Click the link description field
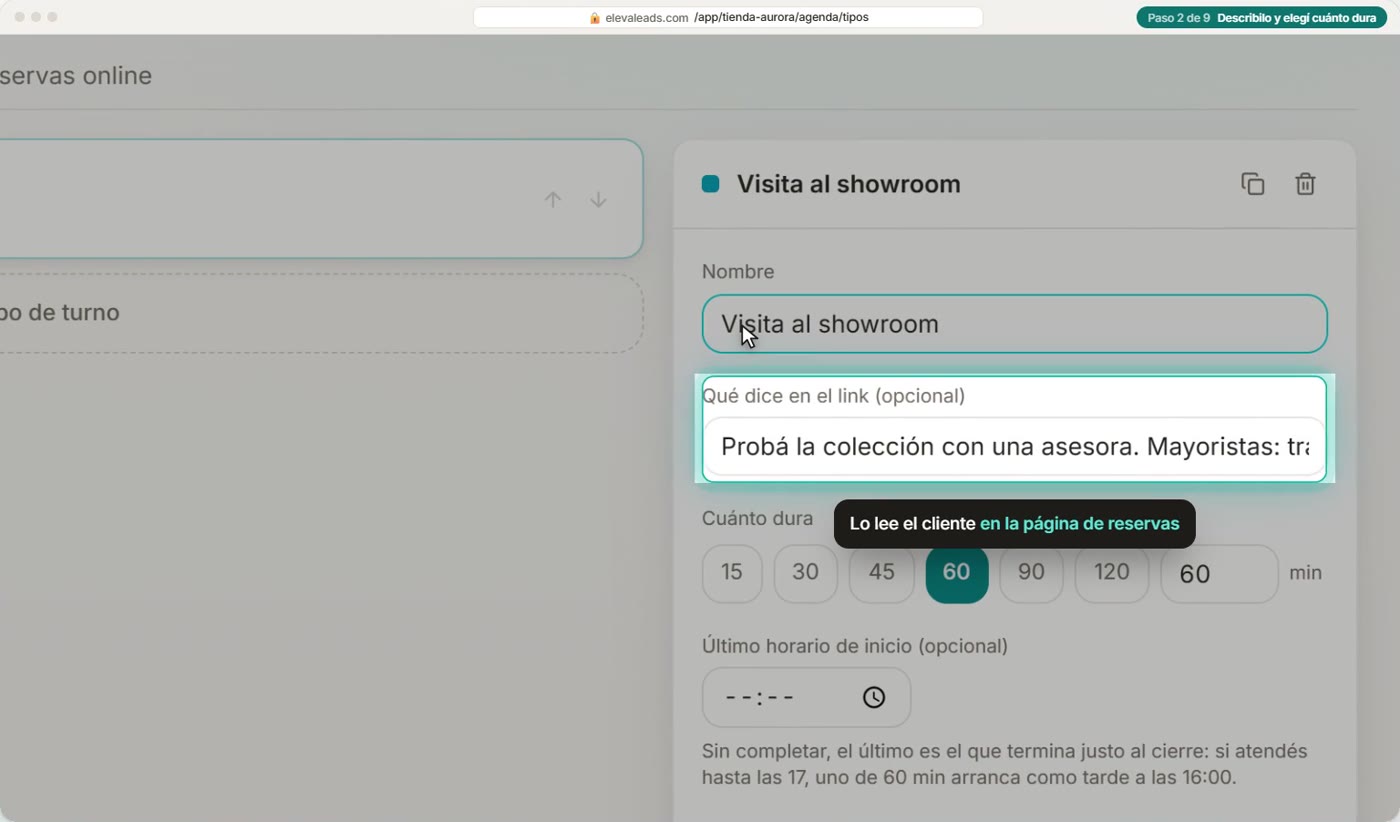The image size is (1400, 822). click(x=1014, y=446)
